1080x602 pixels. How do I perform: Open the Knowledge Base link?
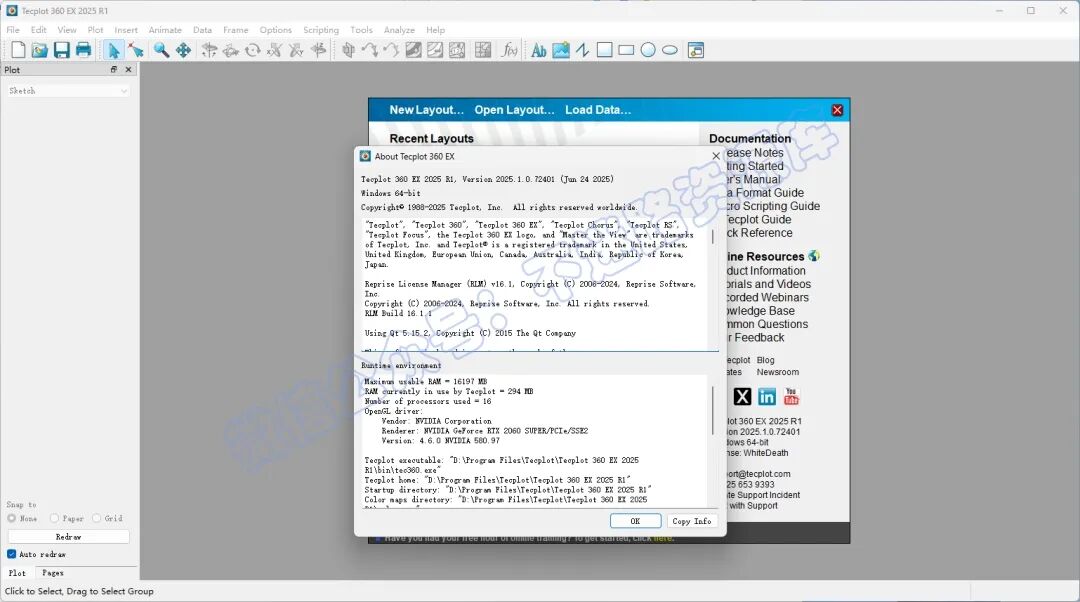(x=760, y=311)
